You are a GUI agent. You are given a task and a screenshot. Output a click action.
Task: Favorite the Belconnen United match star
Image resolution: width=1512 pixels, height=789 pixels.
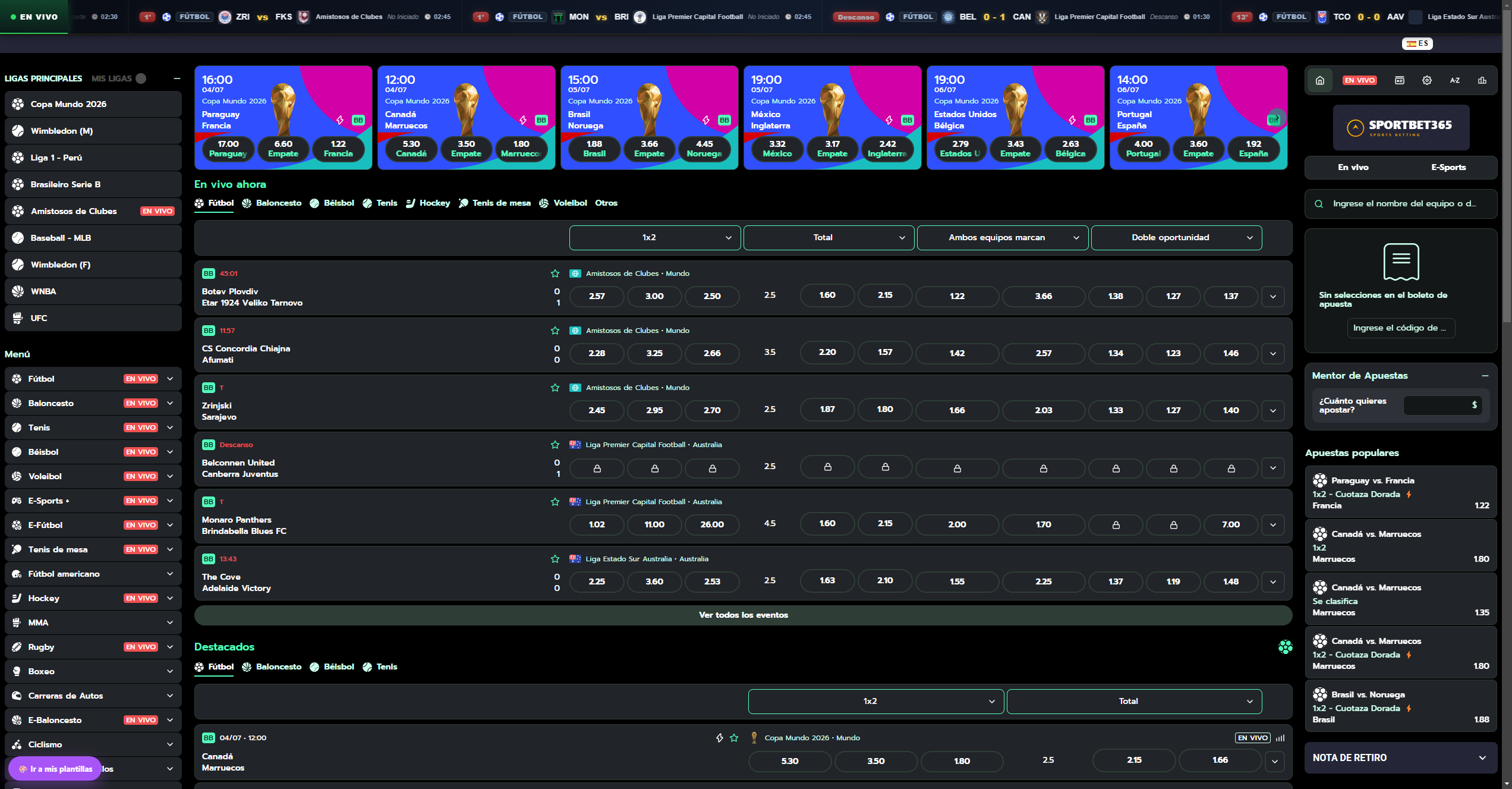click(x=555, y=445)
